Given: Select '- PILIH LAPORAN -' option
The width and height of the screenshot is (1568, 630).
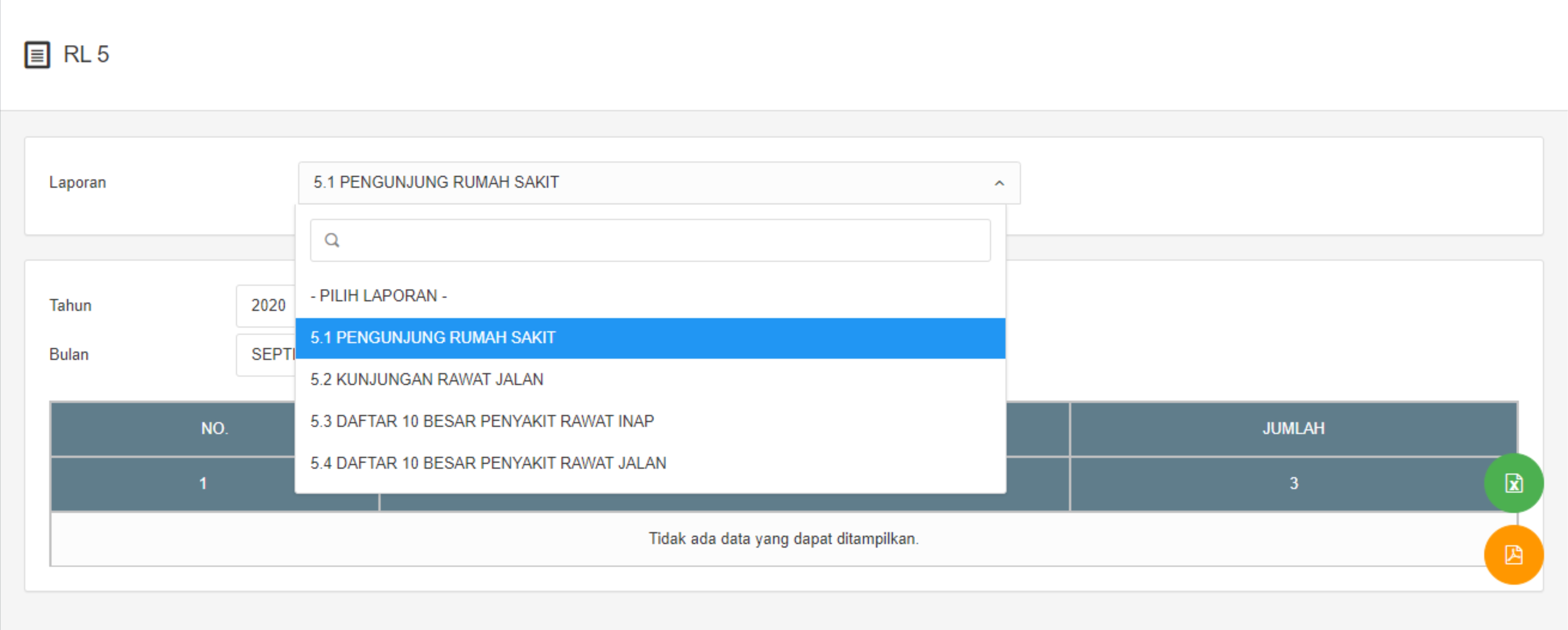Looking at the screenshot, I should 379,296.
